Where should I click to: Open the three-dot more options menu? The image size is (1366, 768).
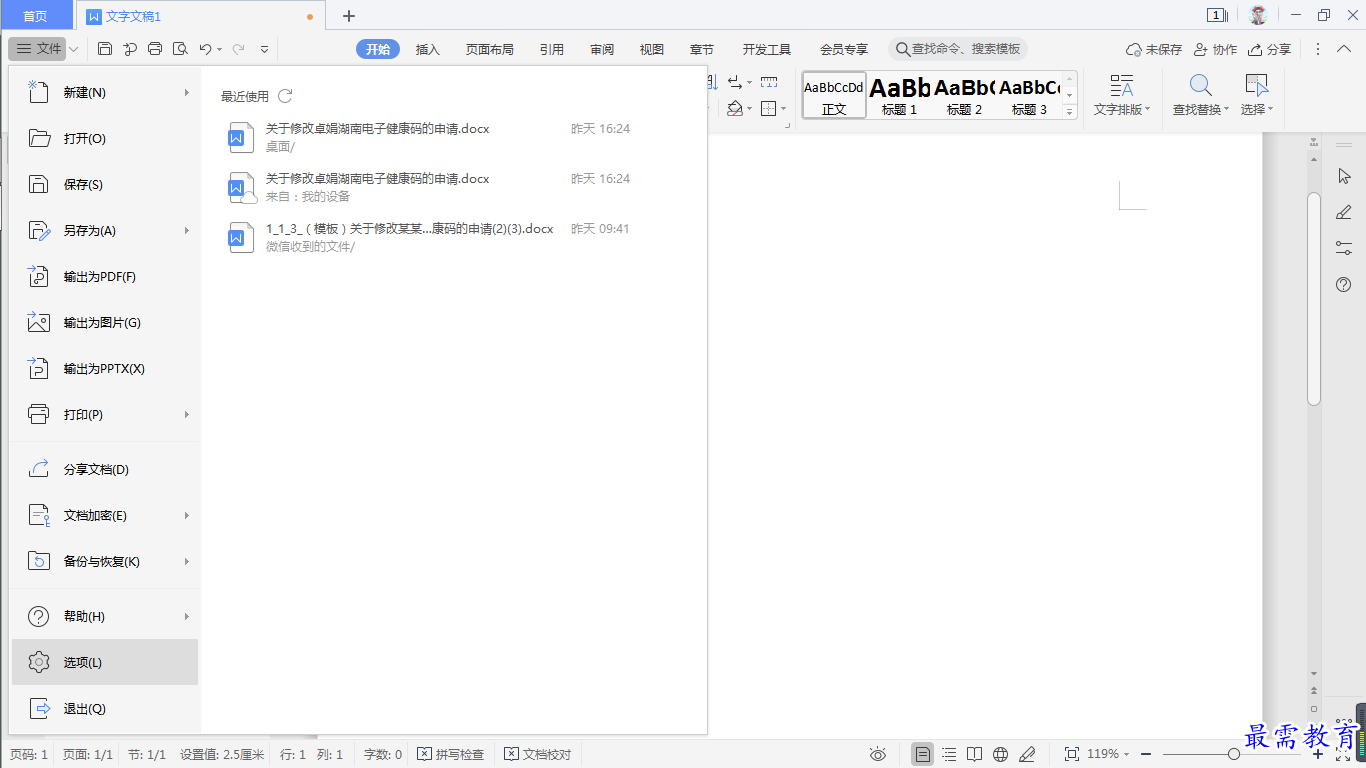click(1317, 49)
